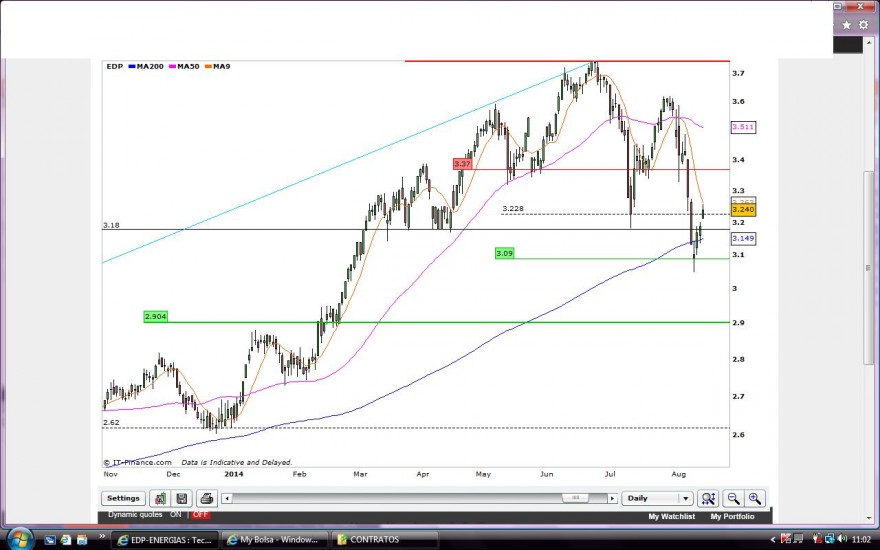Image resolution: width=880 pixels, height=550 pixels.
Task: Open the Settings button
Action: point(123,498)
